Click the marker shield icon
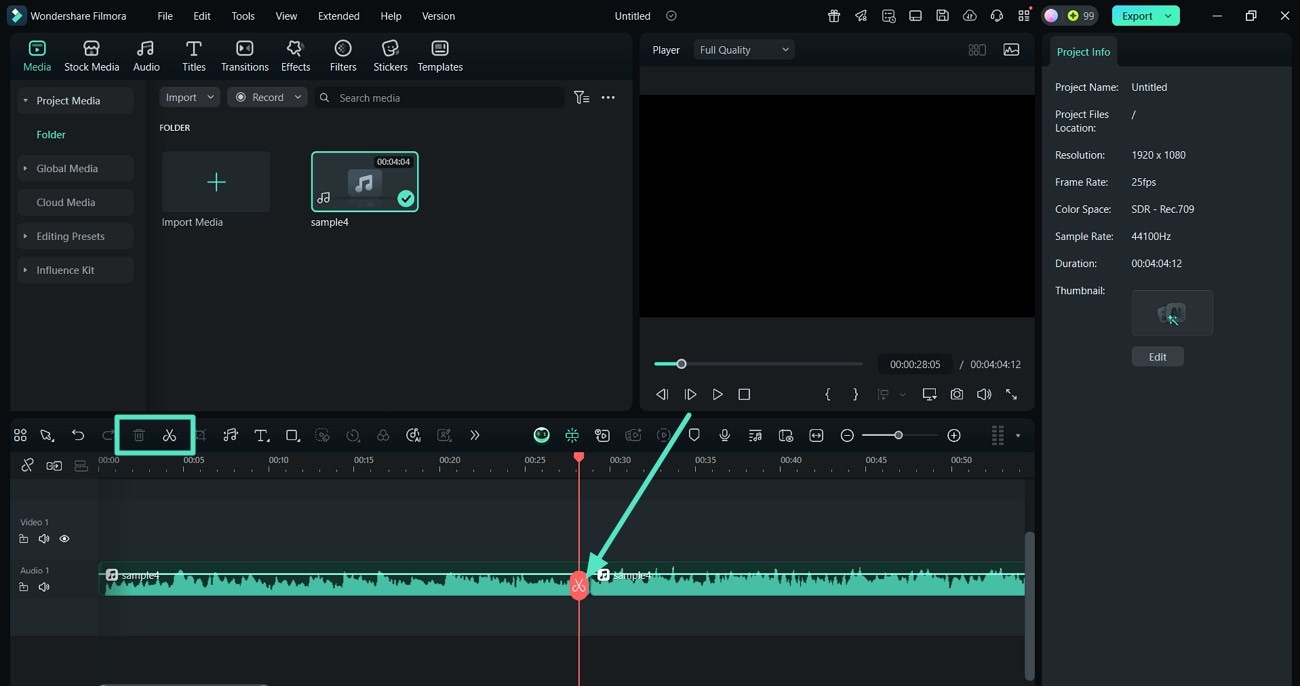The width and height of the screenshot is (1300, 686). tap(694, 435)
